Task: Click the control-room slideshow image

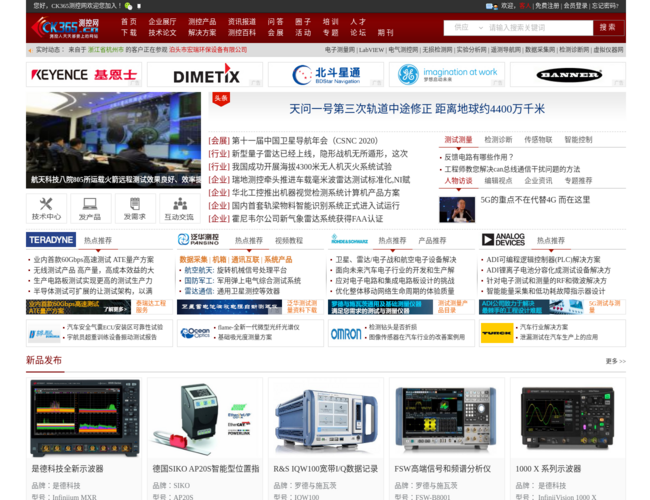Action: (x=114, y=140)
